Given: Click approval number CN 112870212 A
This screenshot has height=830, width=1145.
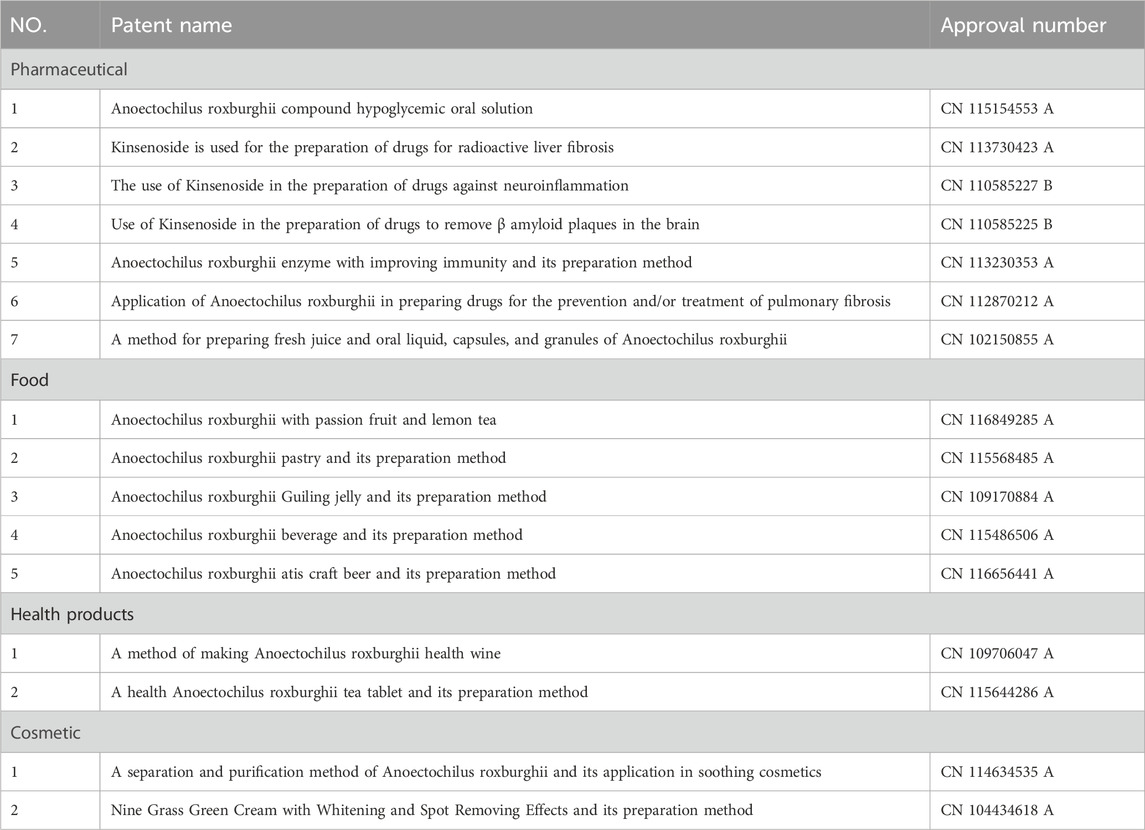Looking at the screenshot, I should [997, 301].
